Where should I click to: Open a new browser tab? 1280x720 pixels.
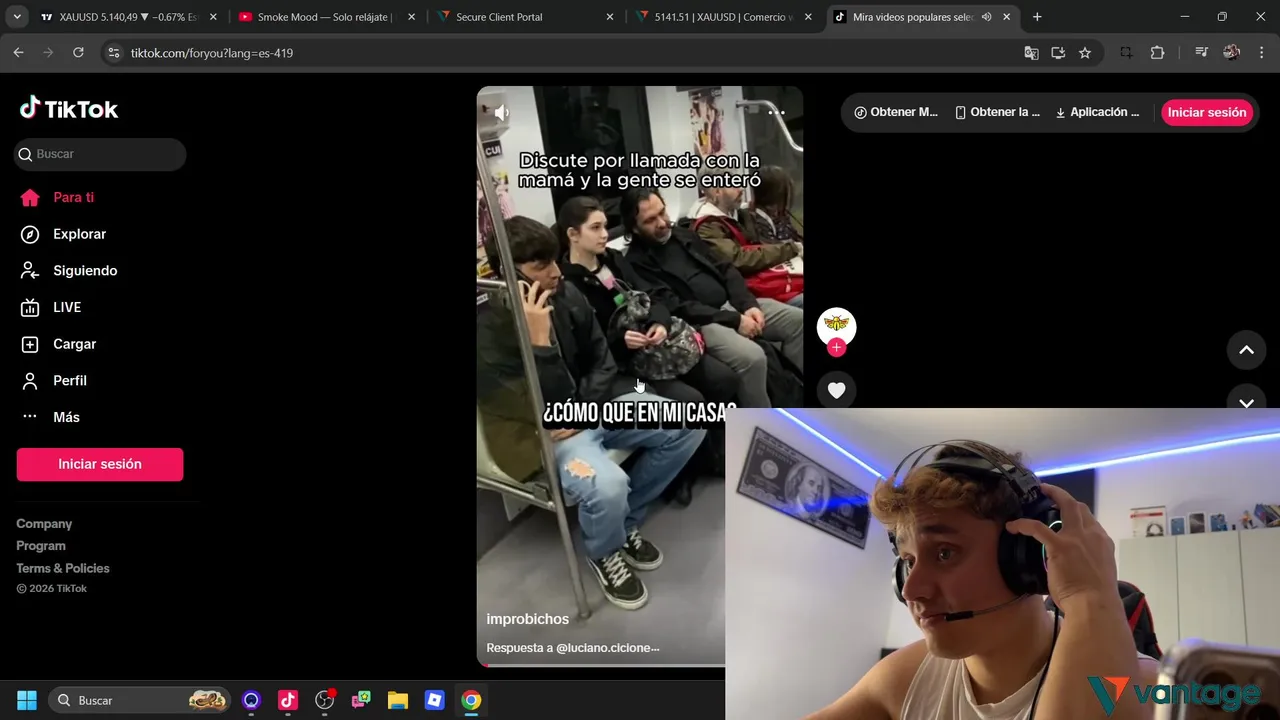pyautogui.click(x=1037, y=17)
